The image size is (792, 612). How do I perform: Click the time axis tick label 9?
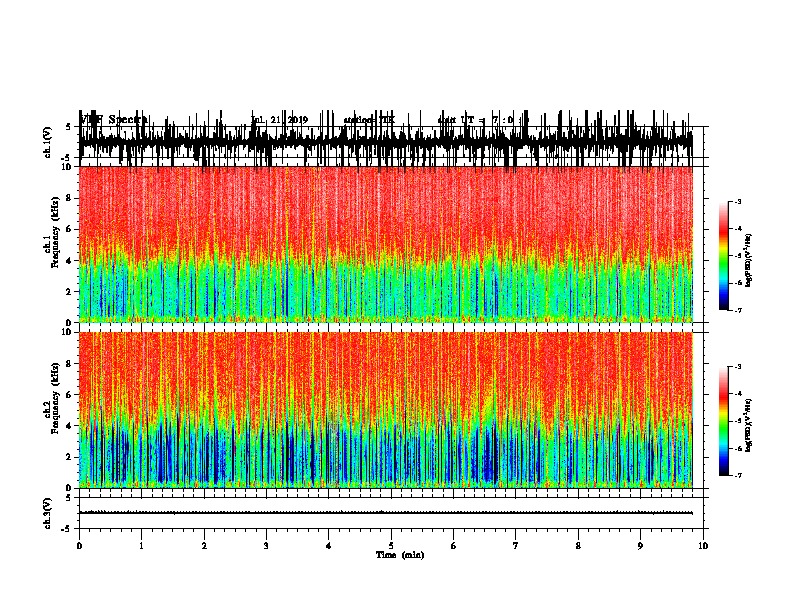(x=640, y=546)
